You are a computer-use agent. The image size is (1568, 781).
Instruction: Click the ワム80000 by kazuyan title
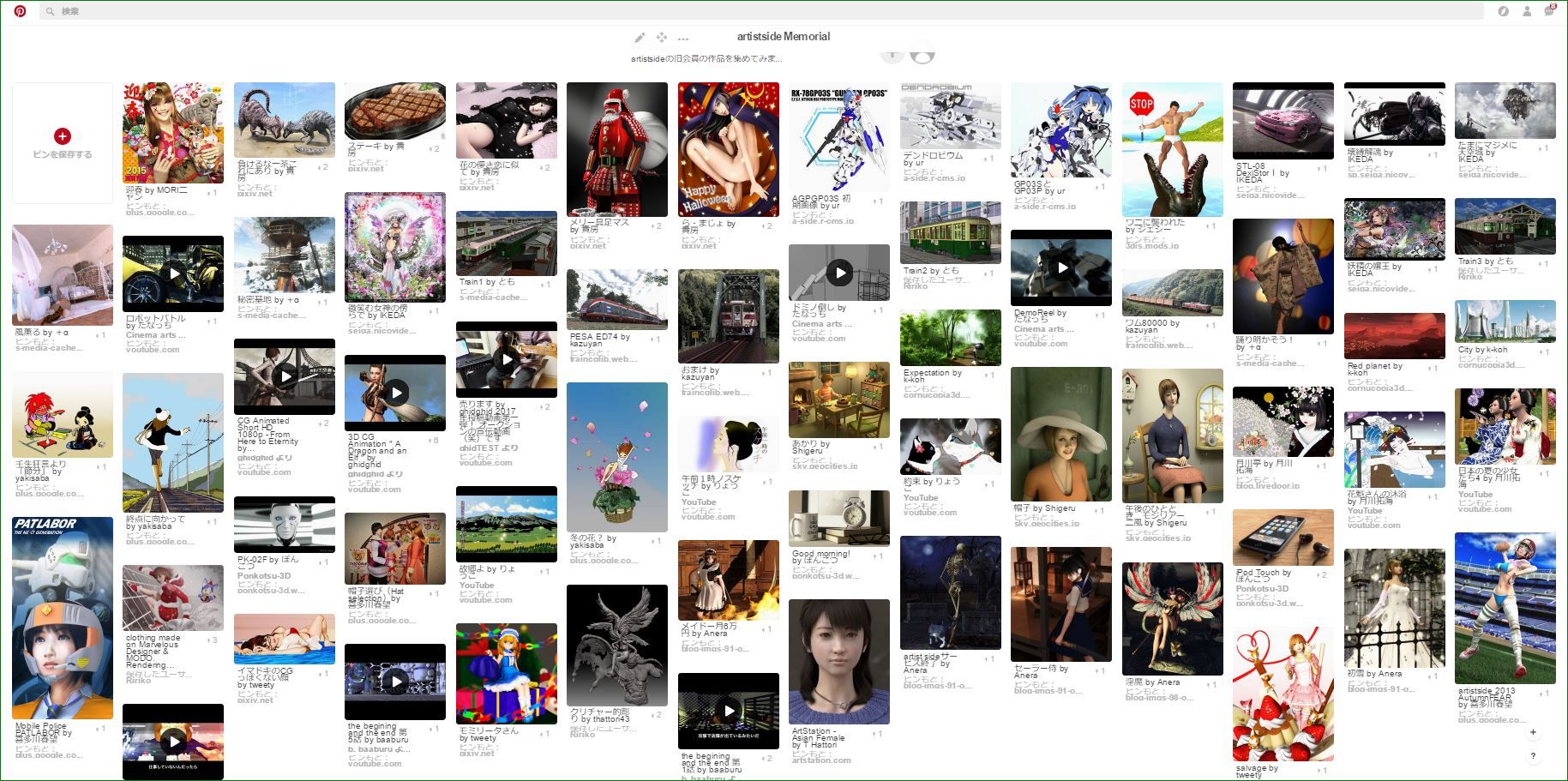click(x=1152, y=327)
